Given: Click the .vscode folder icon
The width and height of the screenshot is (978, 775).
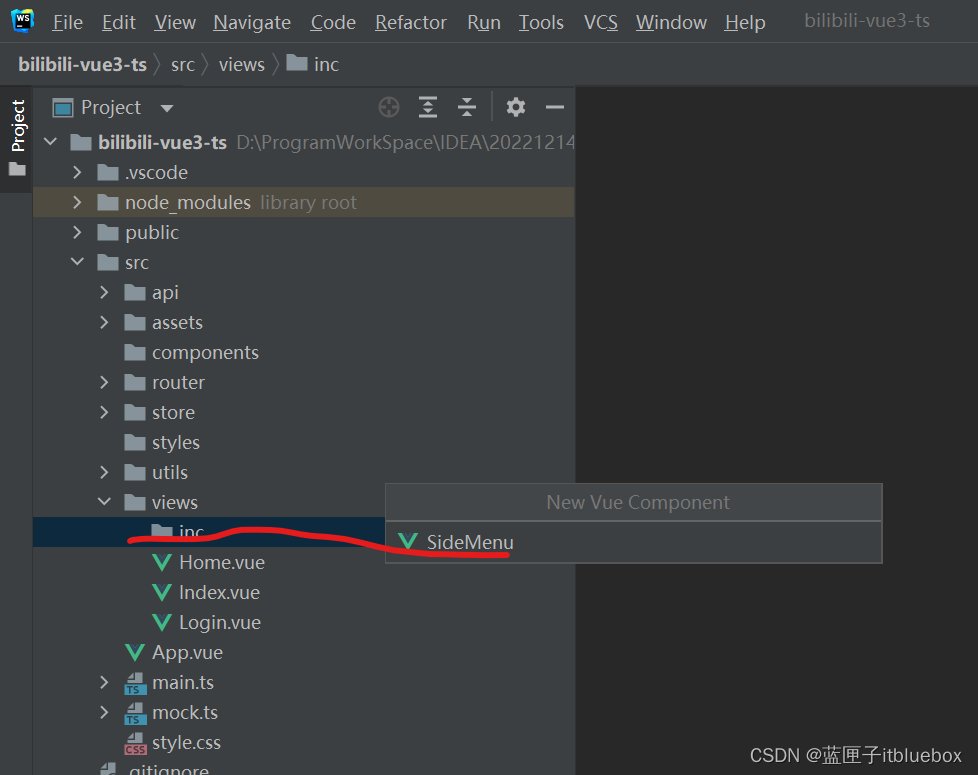Looking at the screenshot, I should (x=108, y=172).
